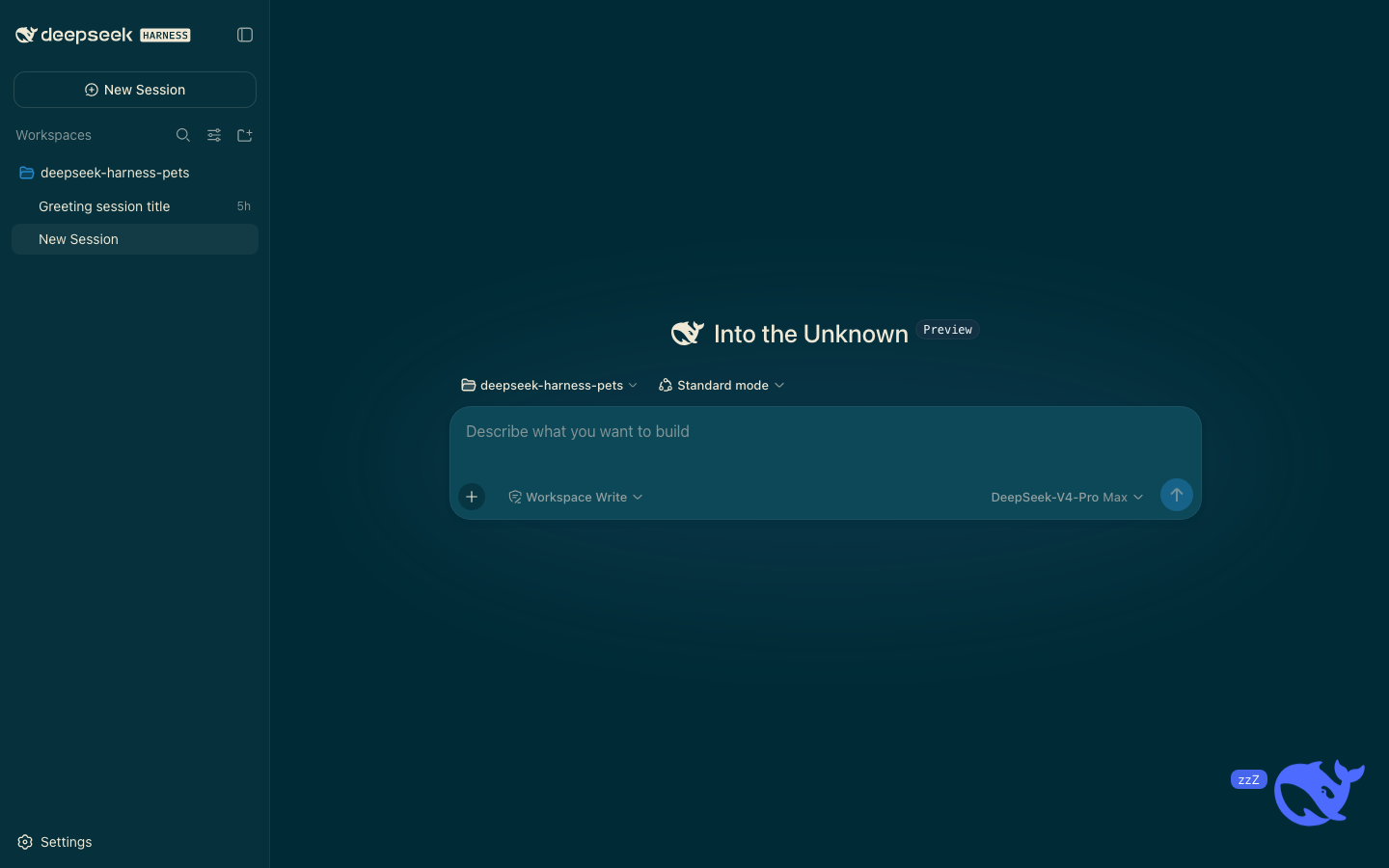1389x868 pixels.
Task: Click the zzZ sleep bubble
Action: (x=1248, y=779)
